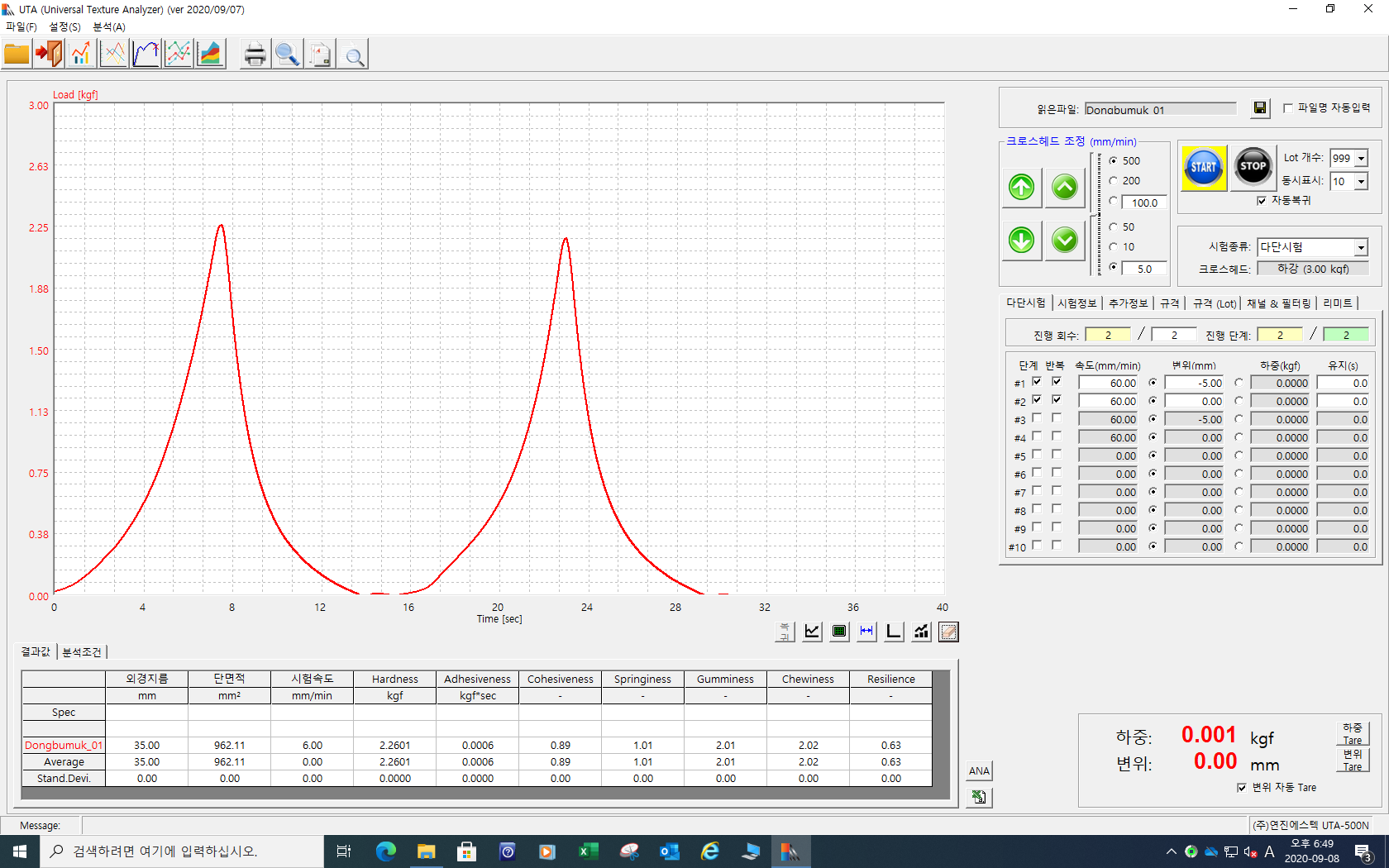The width and height of the screenshot is (1389, 868).
Task: Click the ANA analysis button
Action: pyautogui.click(x=979, y=770)
